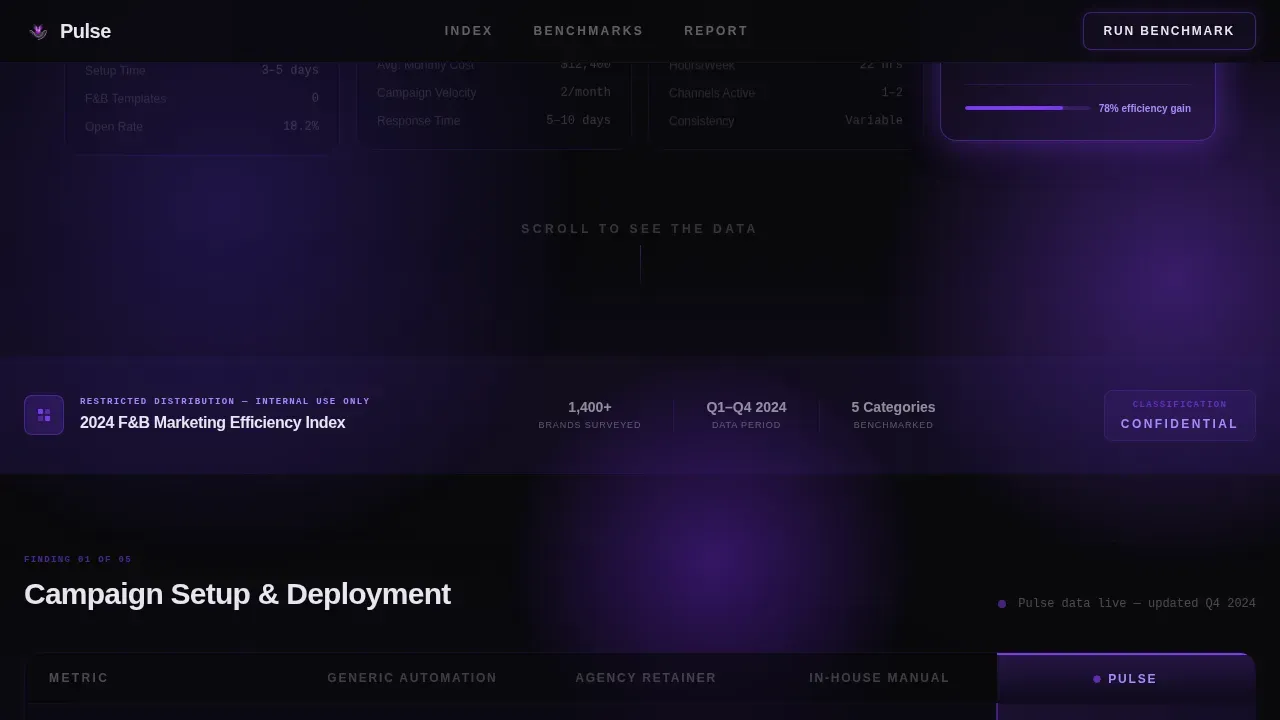Open the BENCHMARKS nav item
The image size is (1280, 720).
(588, 31)
